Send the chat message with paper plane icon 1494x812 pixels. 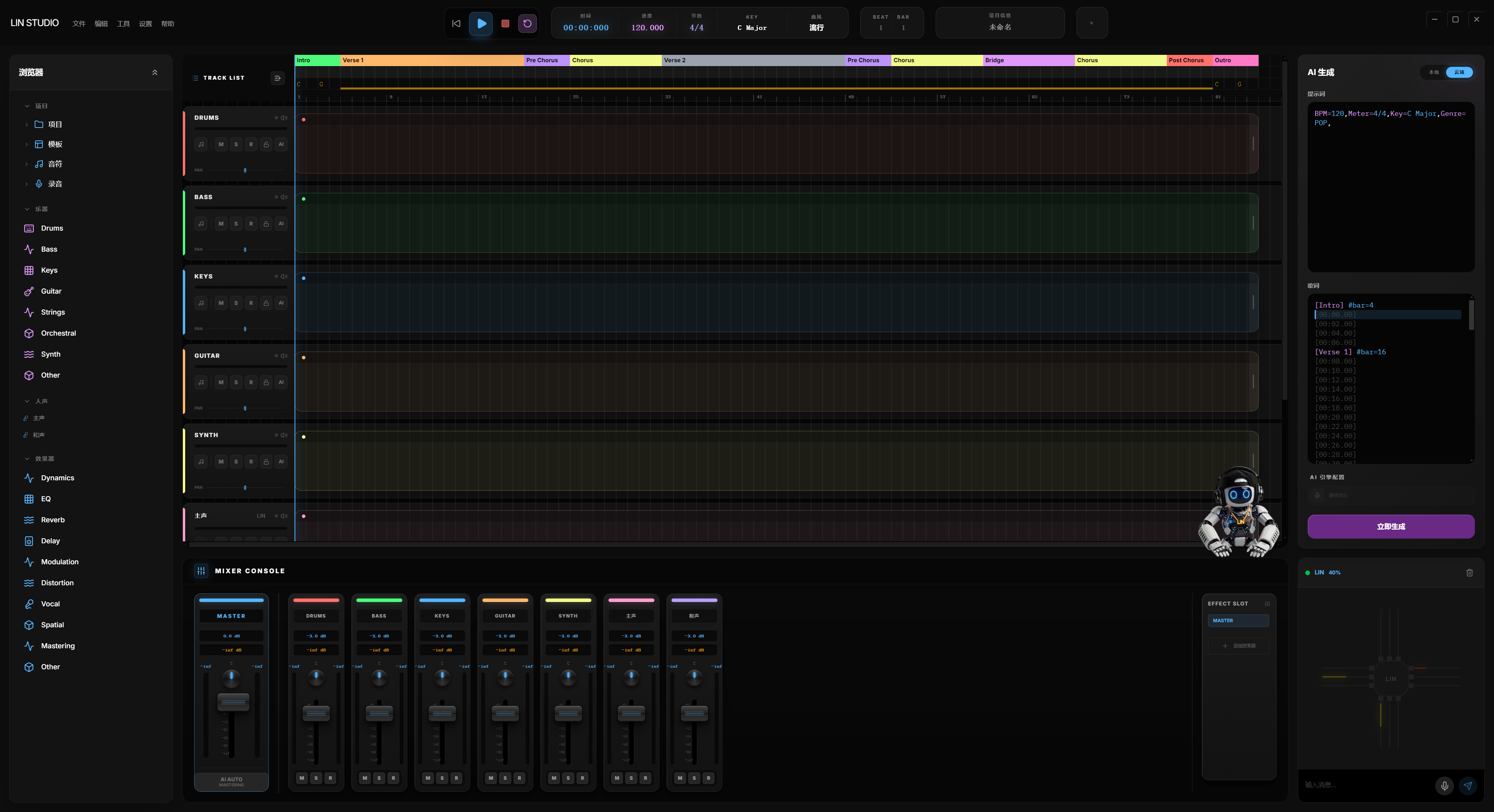coord(1467,785)
